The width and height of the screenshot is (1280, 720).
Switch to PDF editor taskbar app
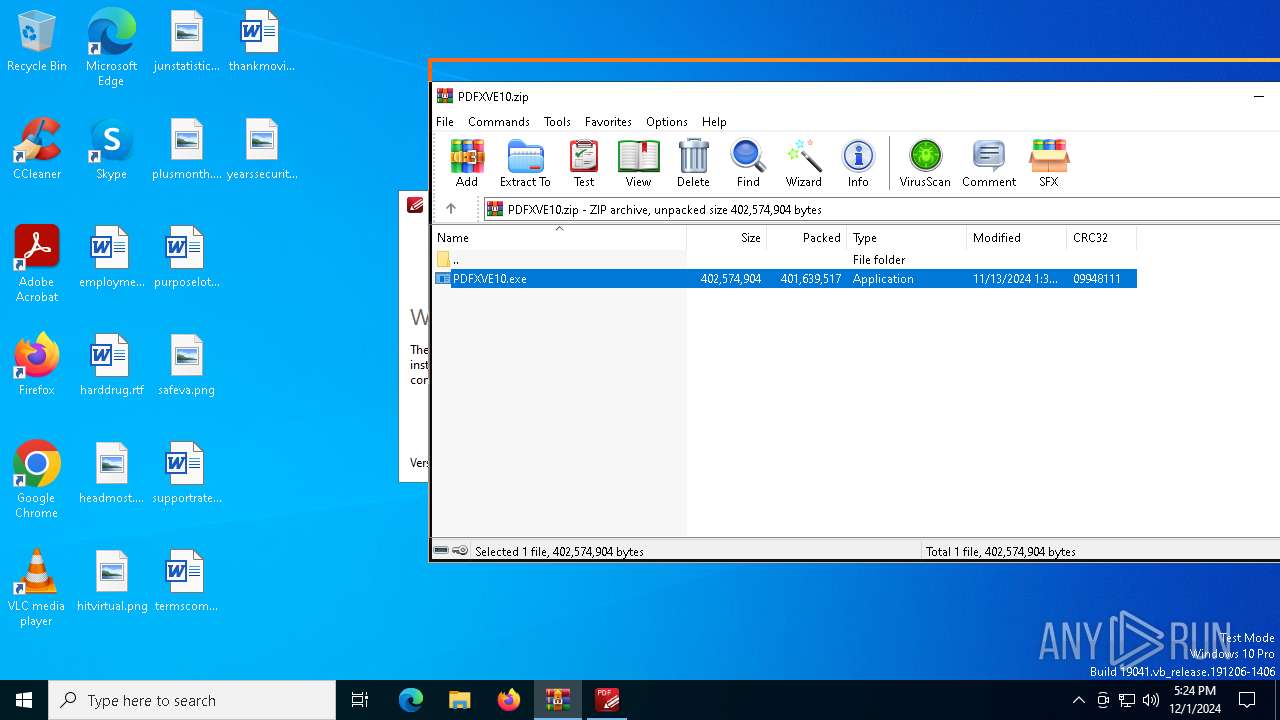(x=607, y=700)
